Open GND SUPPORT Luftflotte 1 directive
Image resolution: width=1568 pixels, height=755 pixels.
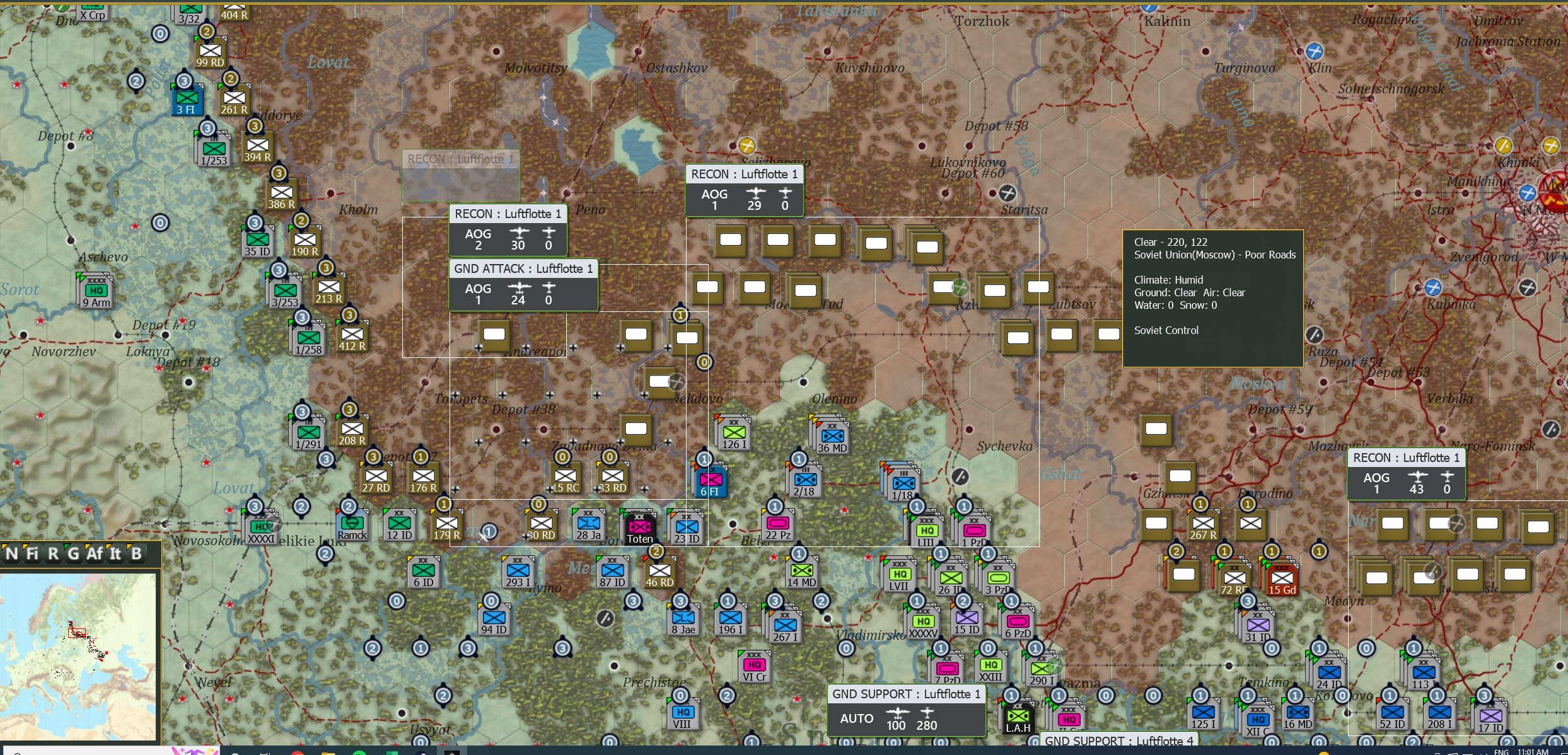coord(906,711)
